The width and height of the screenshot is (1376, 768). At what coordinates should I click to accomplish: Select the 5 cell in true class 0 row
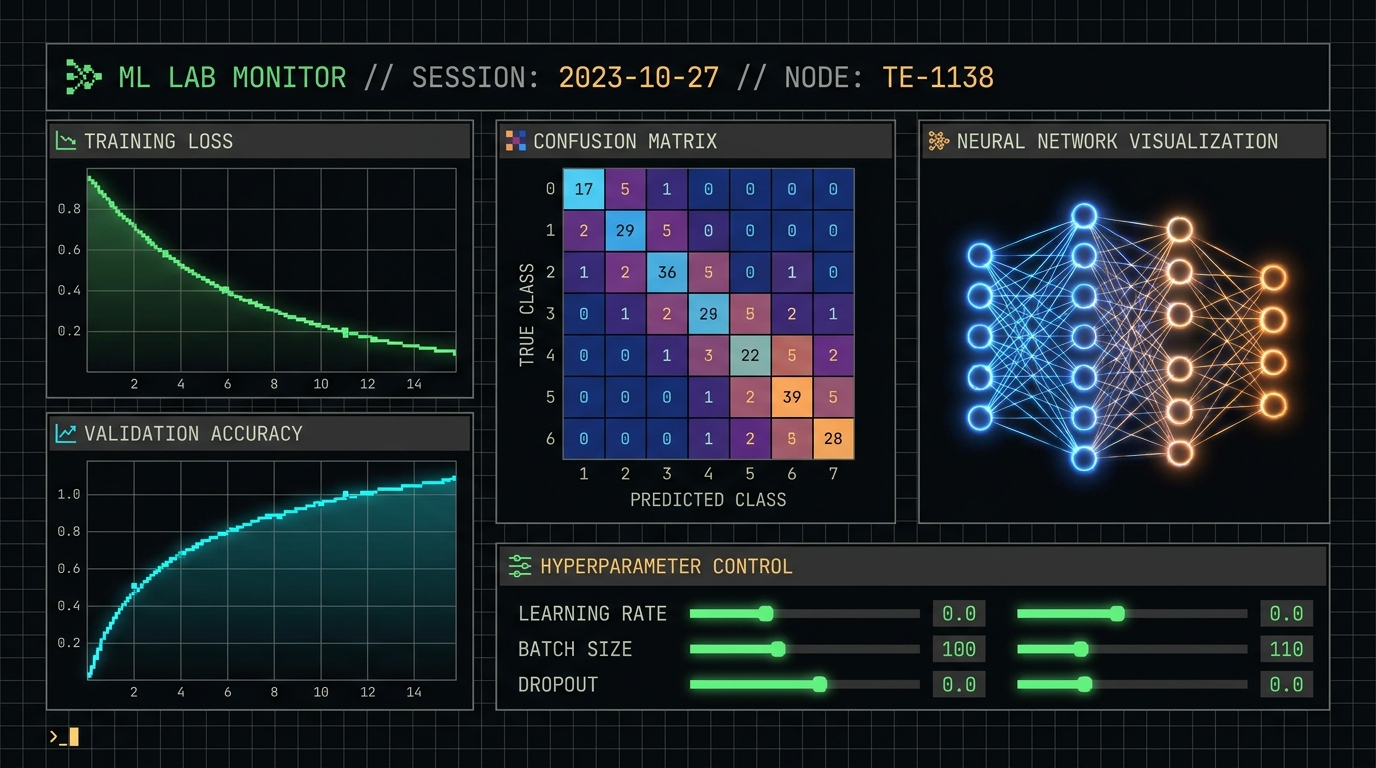click(625, 189)
